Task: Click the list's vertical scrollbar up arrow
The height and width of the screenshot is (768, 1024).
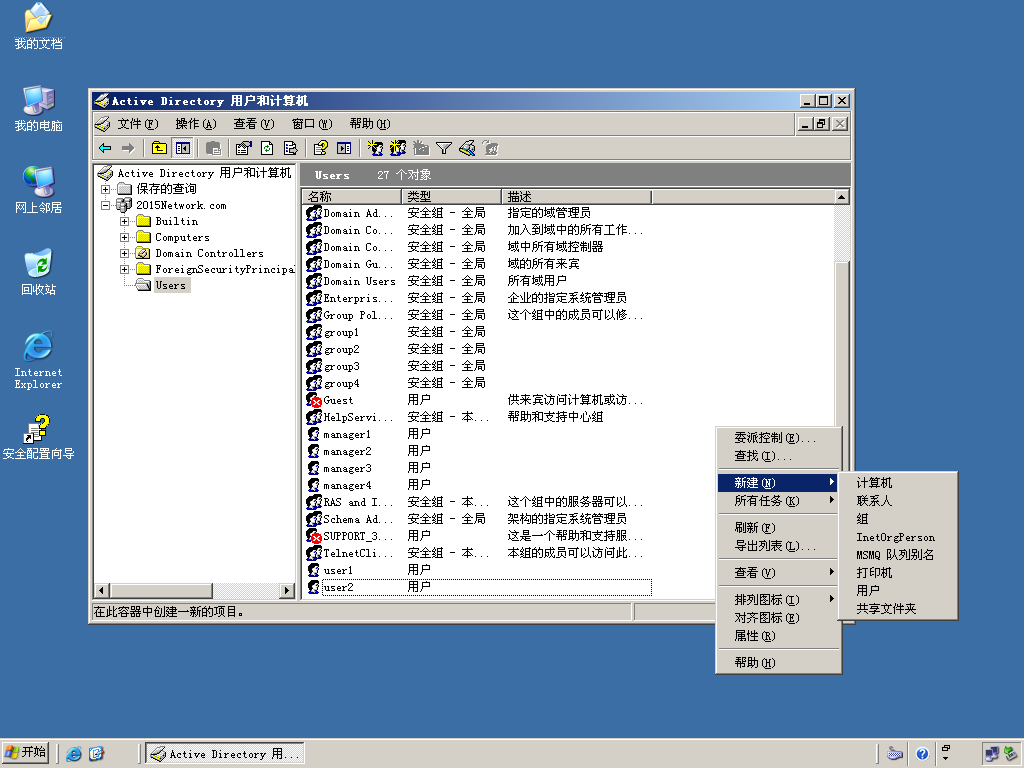Action: (x=842, y=197)
